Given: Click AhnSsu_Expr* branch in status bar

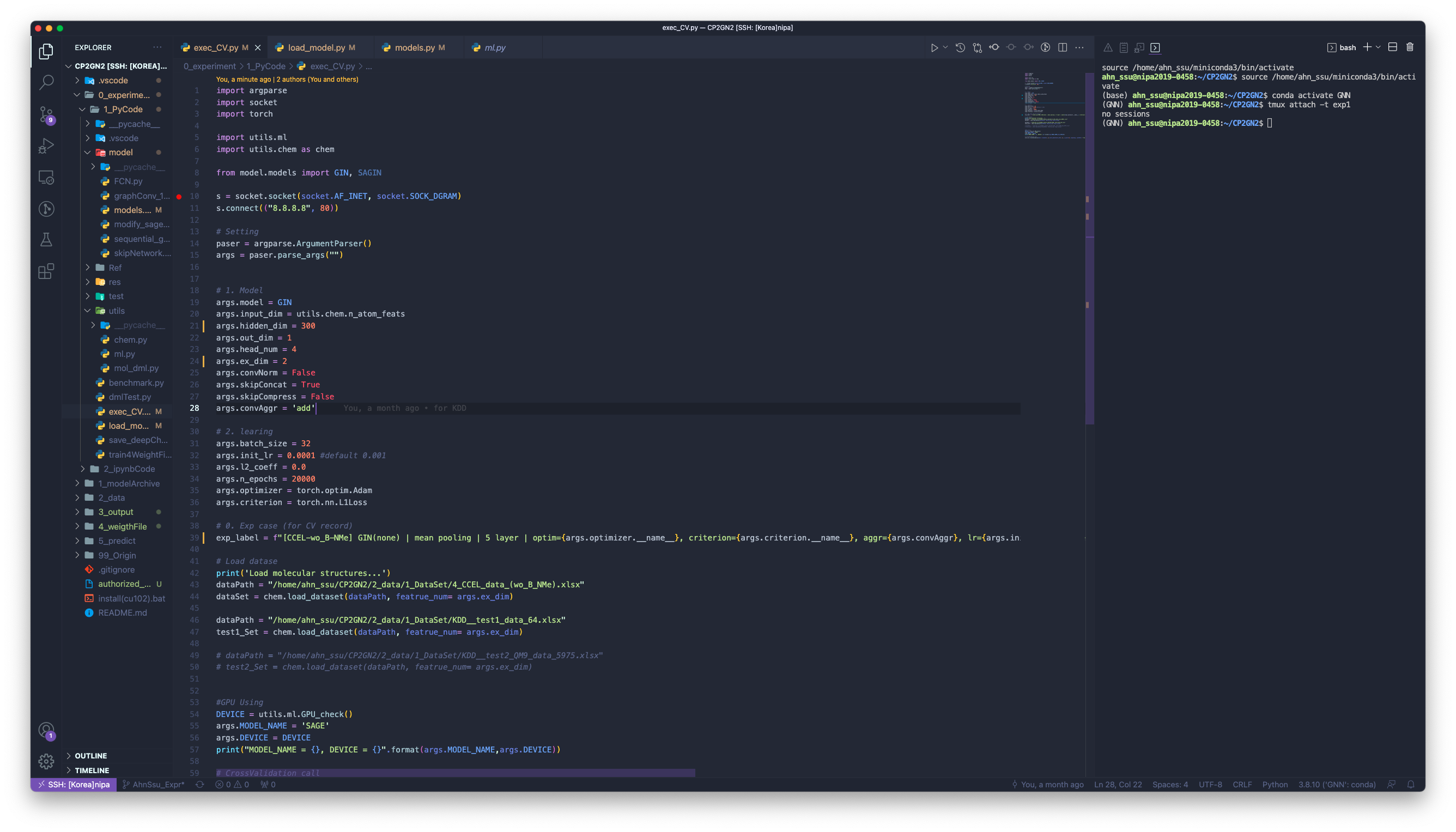Looking at the screenshot, I should 153,785.
